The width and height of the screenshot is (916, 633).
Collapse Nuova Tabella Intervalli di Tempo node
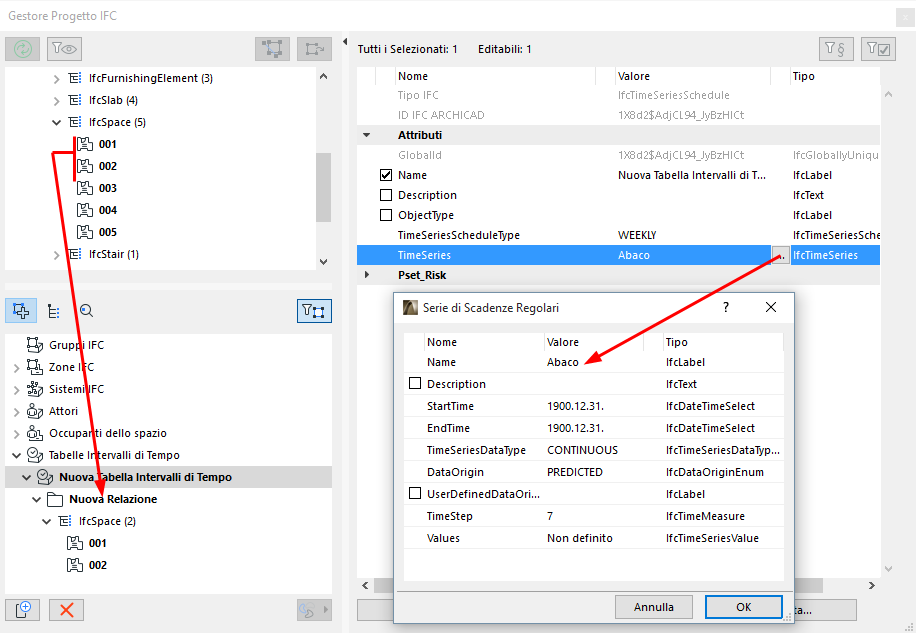[x=26, y=478]
